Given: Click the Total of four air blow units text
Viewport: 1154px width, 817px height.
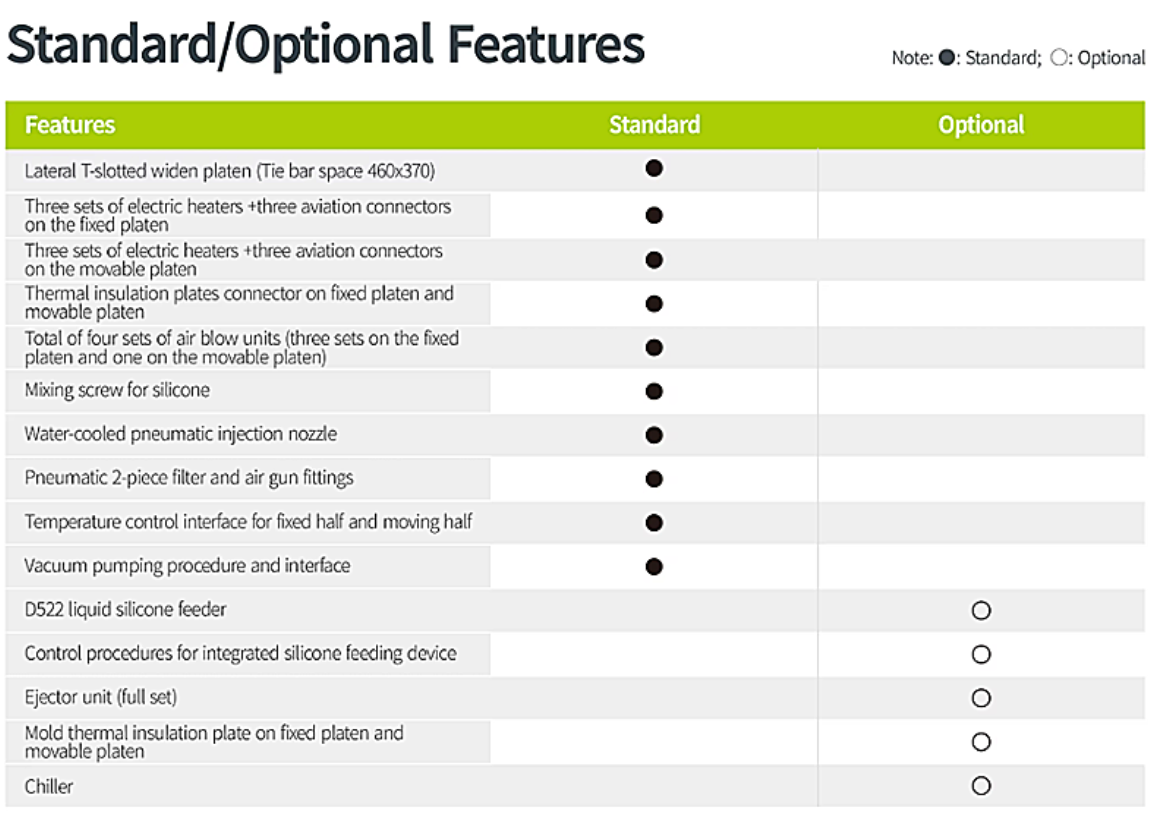Looking at the screenshot, I should tap(241, 347).
